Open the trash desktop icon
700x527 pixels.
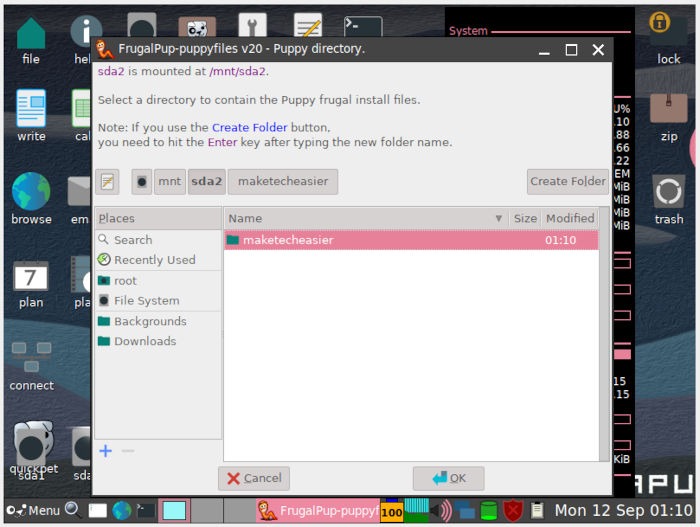[x=668, y=200]
